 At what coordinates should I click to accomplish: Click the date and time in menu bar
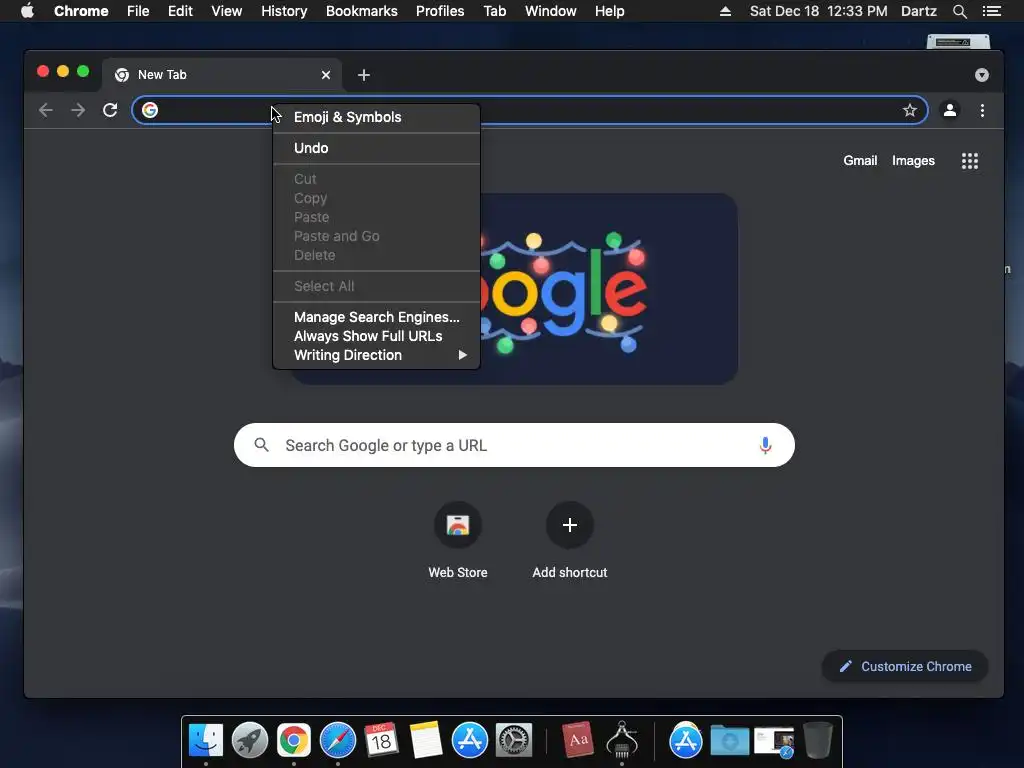[x=818, y=11]
